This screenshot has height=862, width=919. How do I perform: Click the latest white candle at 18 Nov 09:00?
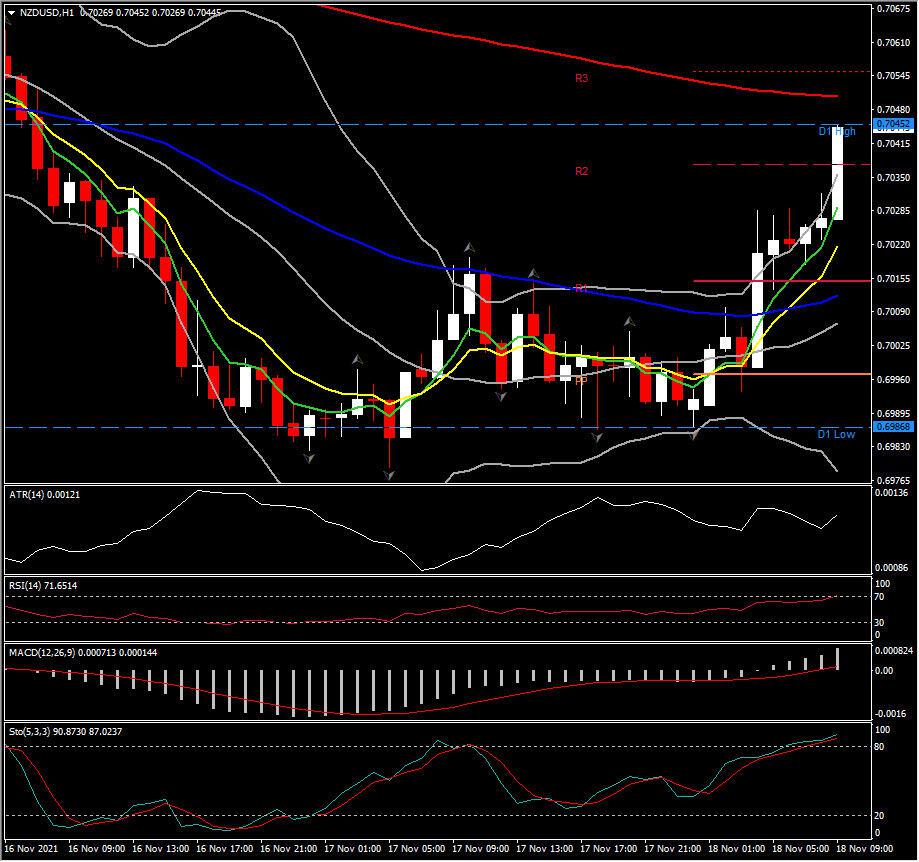tap(838, 173)
